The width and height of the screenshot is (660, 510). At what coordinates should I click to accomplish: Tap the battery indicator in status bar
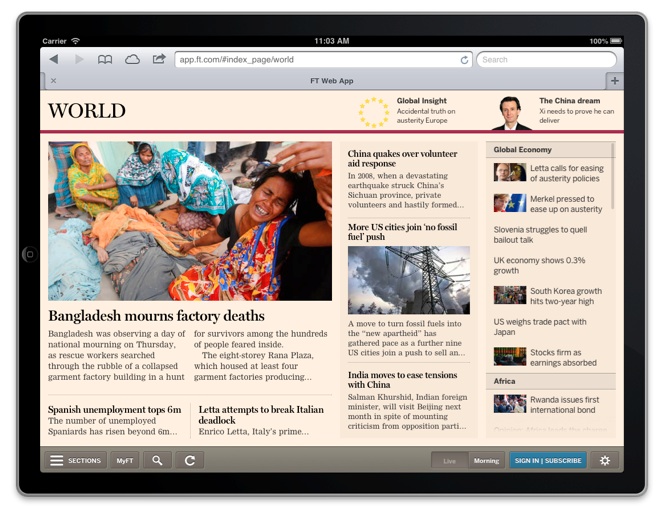point(616,41)
